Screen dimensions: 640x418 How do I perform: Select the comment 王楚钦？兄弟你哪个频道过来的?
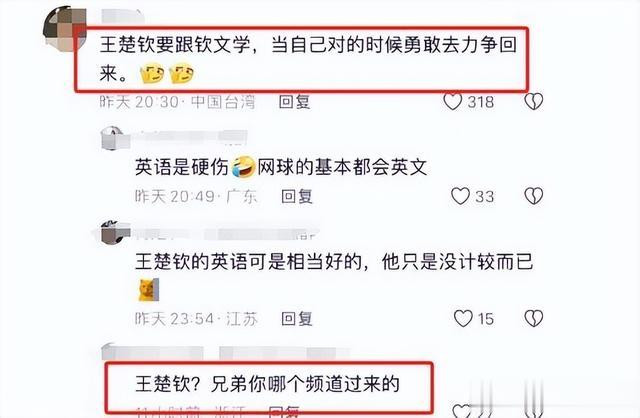point(267,384)
